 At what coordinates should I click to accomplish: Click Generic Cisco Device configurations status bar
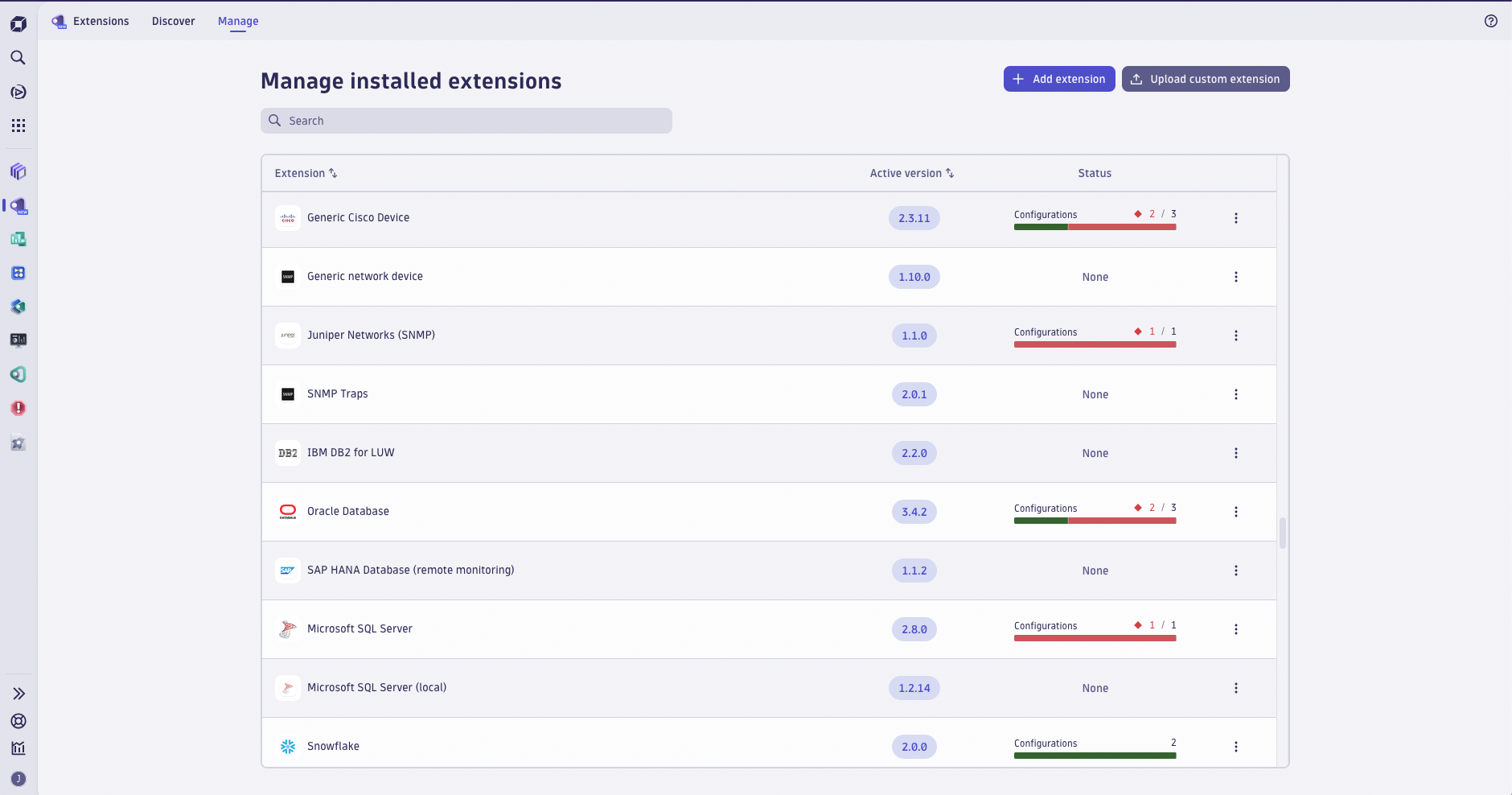pyautogui.click(x=1095, y=227)
